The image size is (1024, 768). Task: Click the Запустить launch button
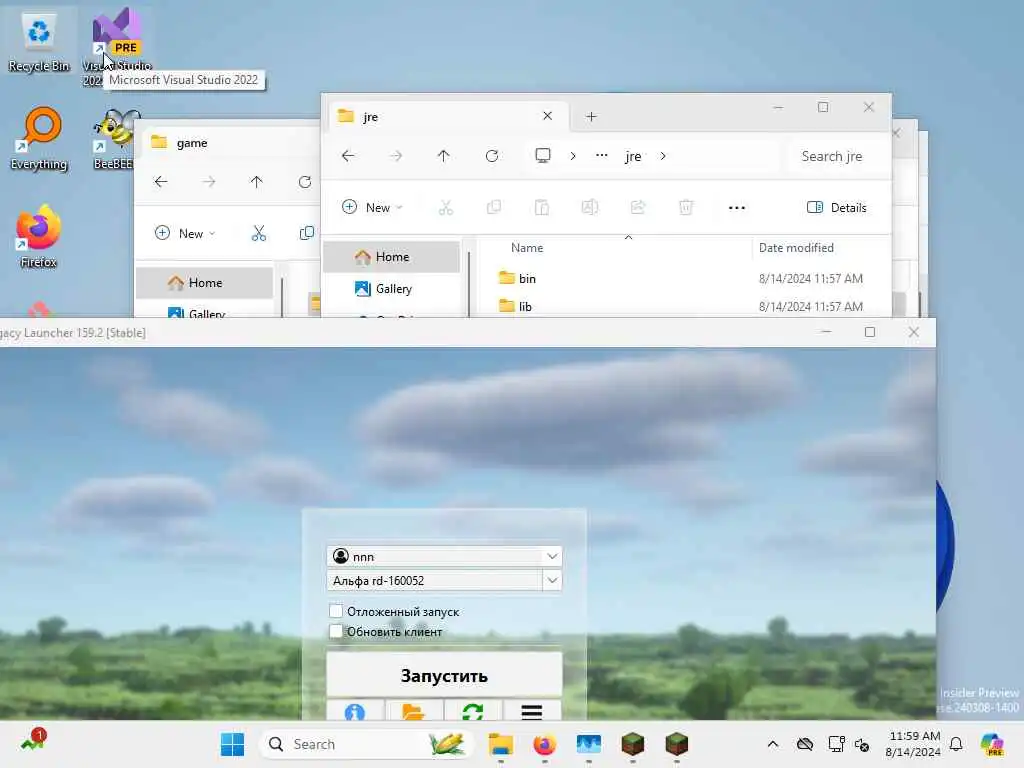pyautogui.click(x=444, y=675)
